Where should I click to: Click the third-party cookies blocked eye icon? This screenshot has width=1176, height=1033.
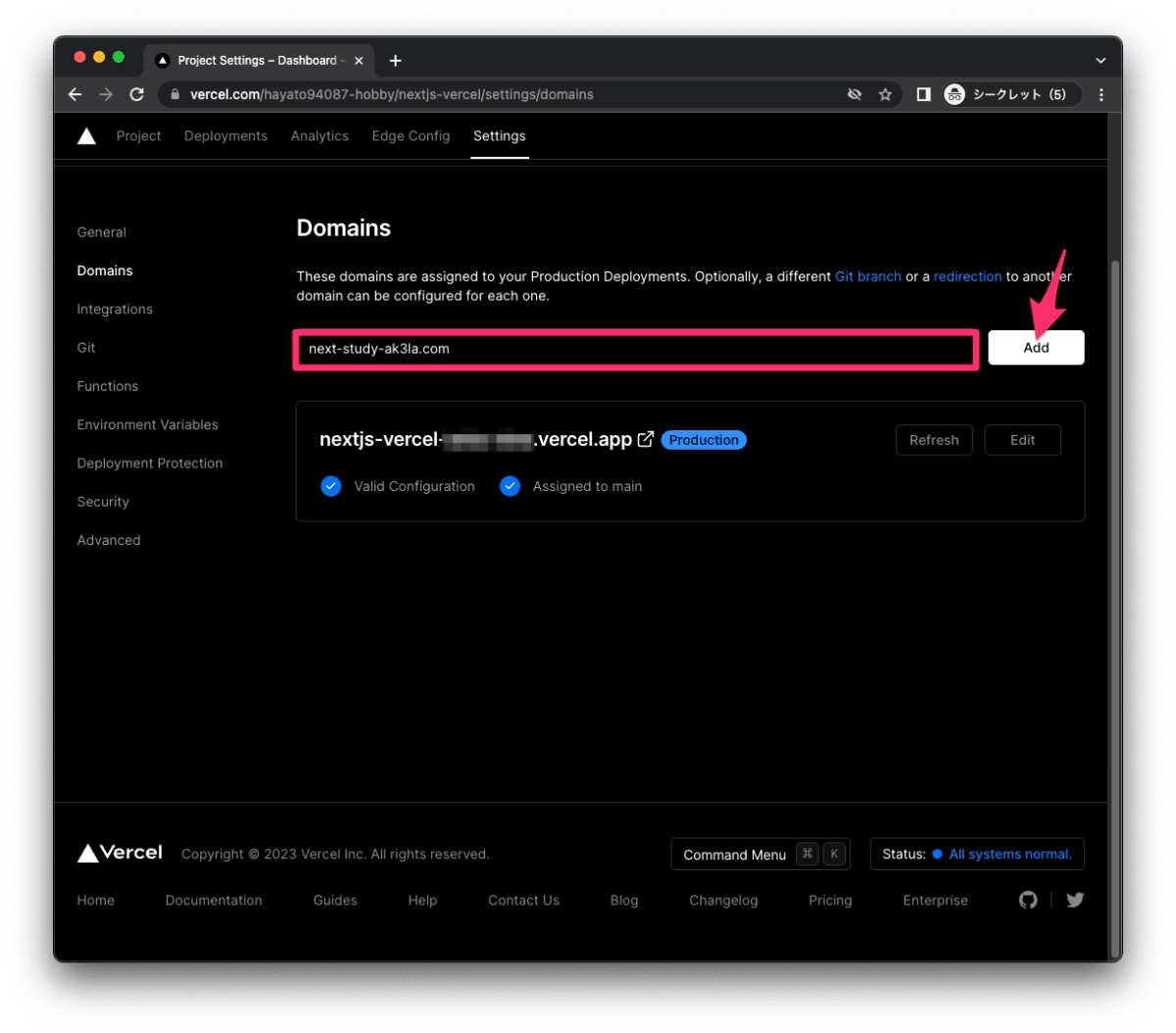pos(855,94)
